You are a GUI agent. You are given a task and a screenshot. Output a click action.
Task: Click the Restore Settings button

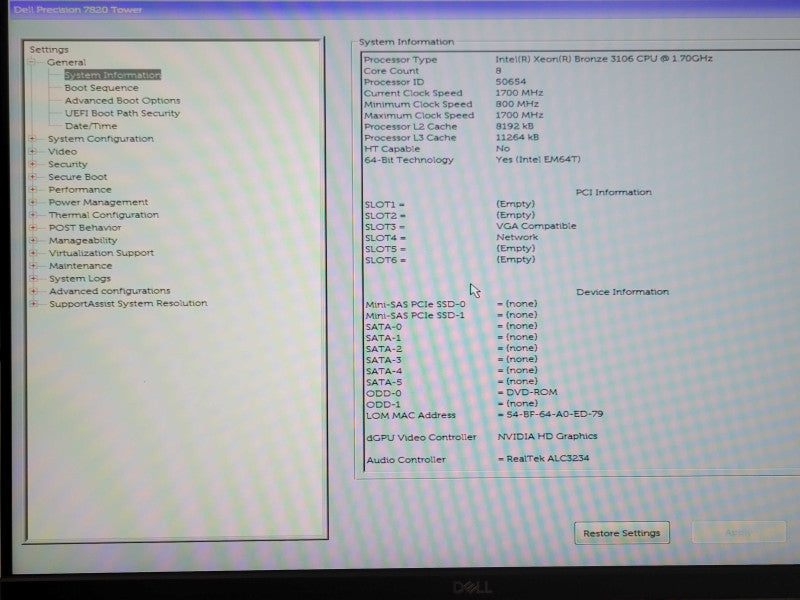[621, 533]
